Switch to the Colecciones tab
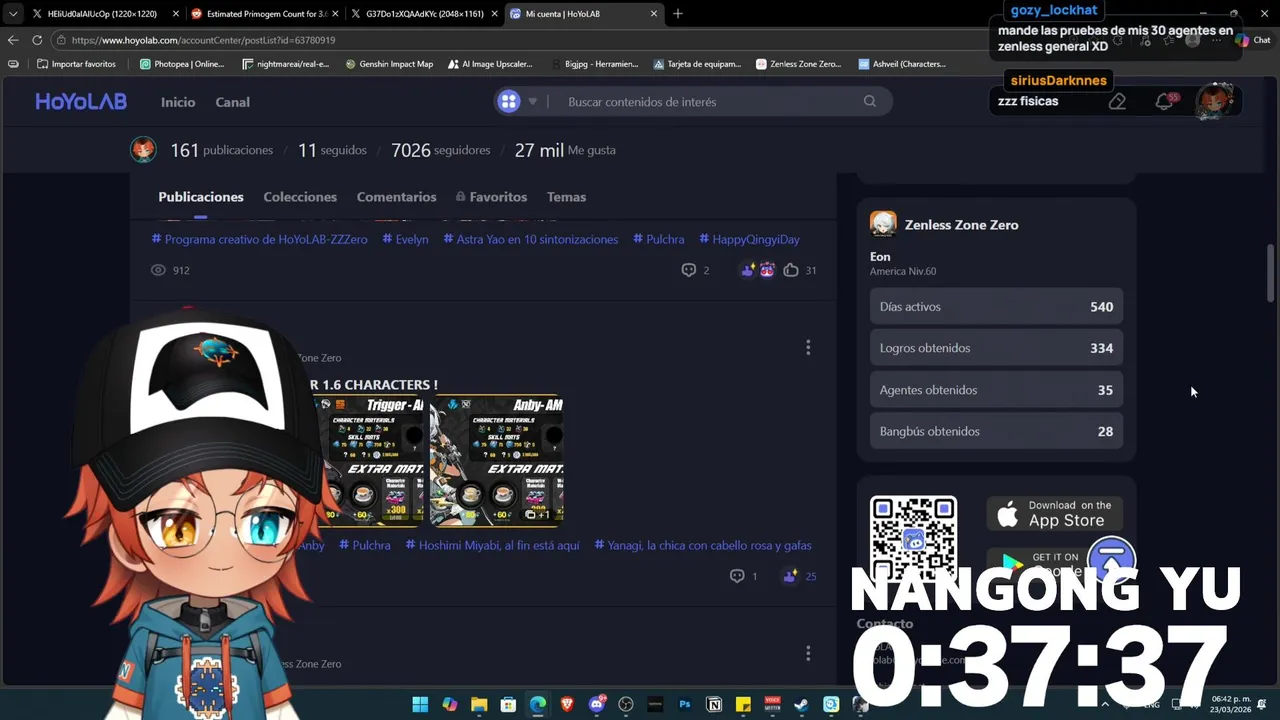The image size is (1280, 720). click(300, 197)
